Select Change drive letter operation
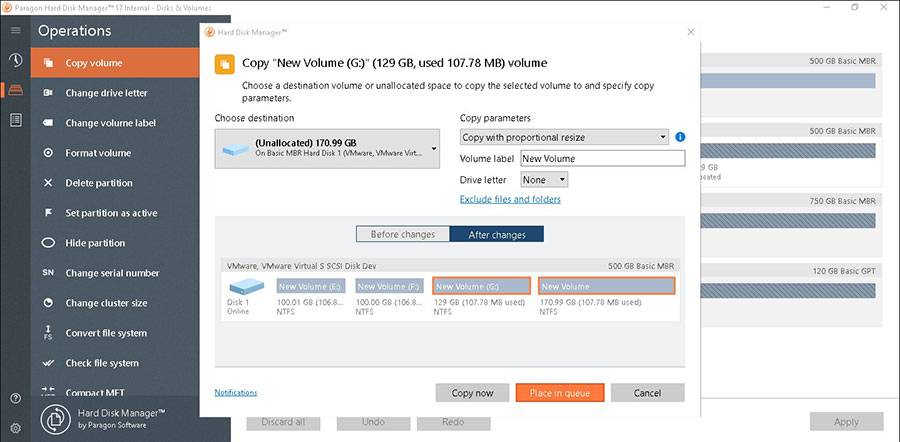900x442 pixels. point(115,93)
